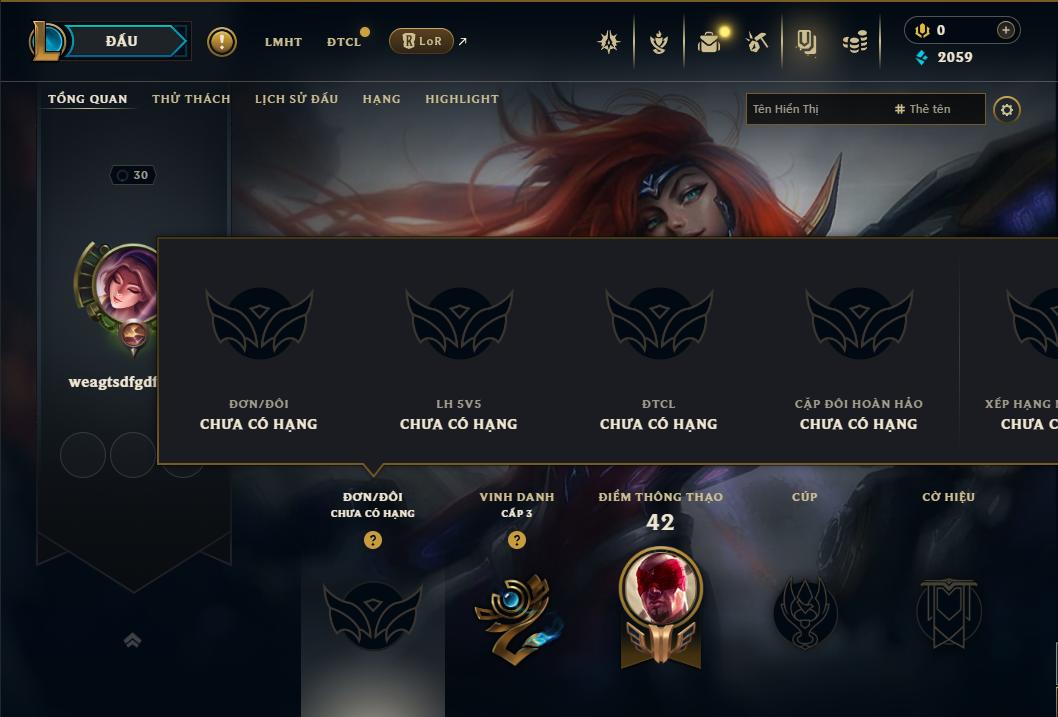Open the collection backpack icon

[x=708, y=42]
